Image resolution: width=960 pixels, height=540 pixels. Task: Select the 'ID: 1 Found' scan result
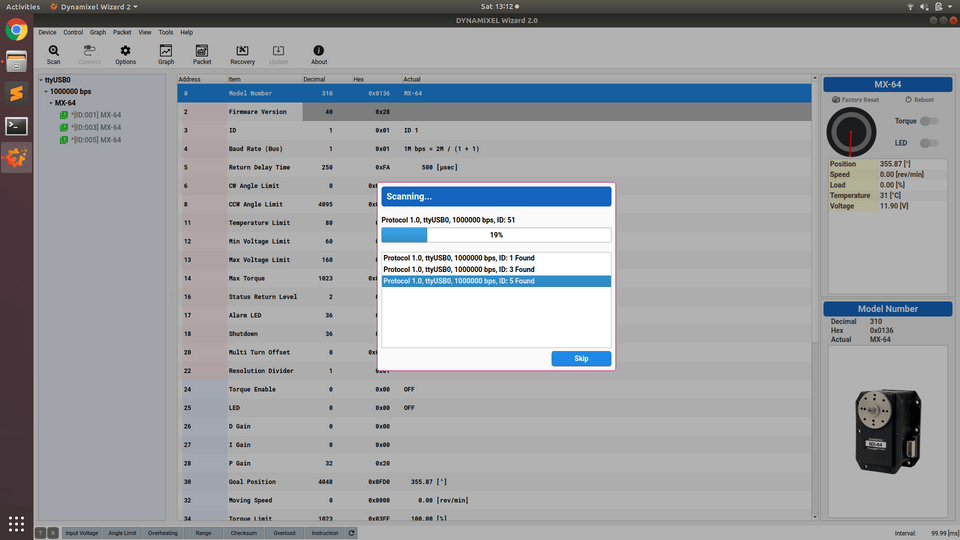[x=496, y=258]
